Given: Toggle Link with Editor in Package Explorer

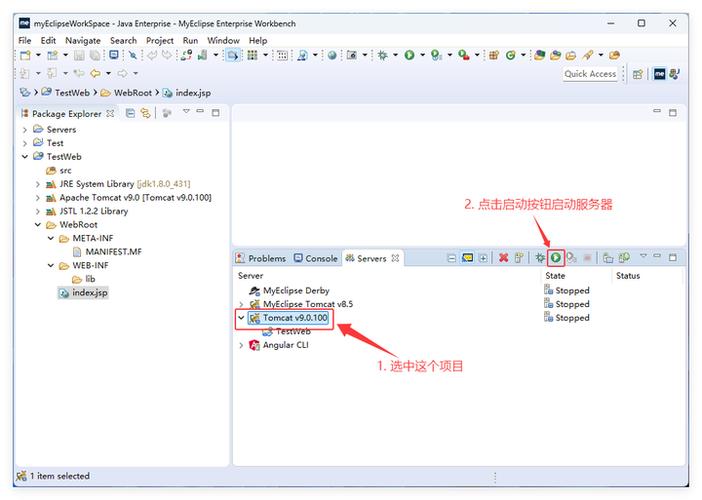Looking at the screenshot, I should click(145, 113).
